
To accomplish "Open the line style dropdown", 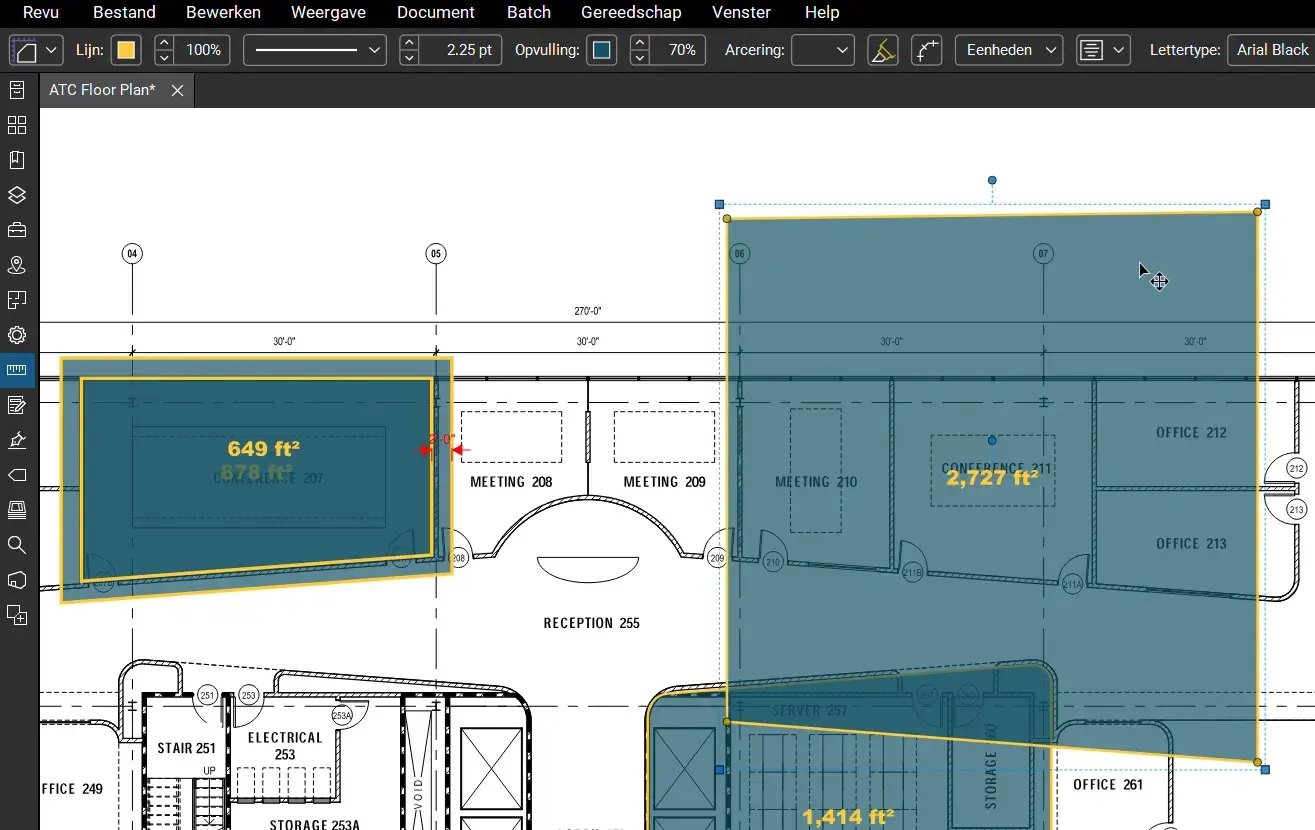I will [315, 50].
